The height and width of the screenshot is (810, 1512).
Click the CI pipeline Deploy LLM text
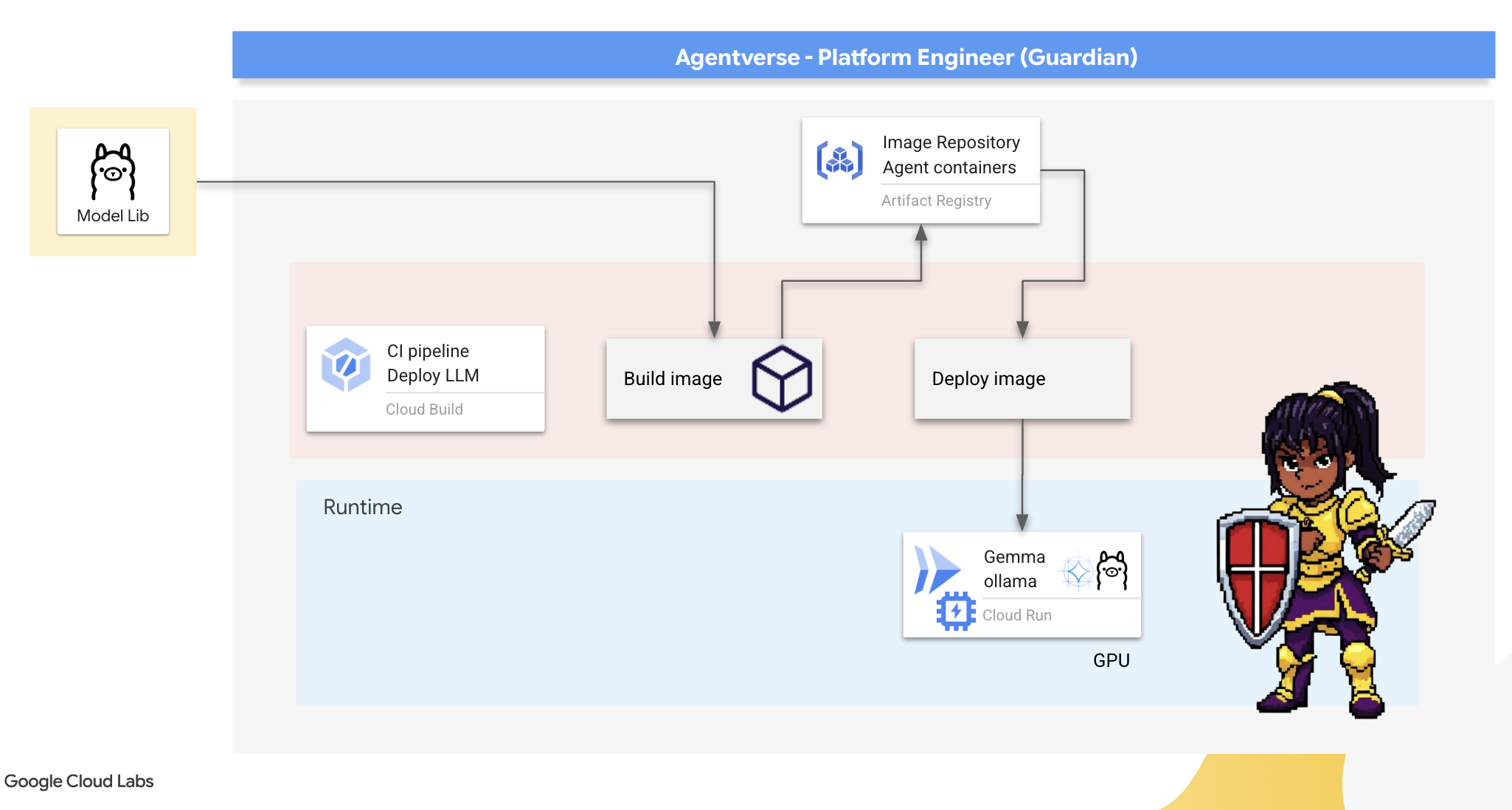click(433, 363)
